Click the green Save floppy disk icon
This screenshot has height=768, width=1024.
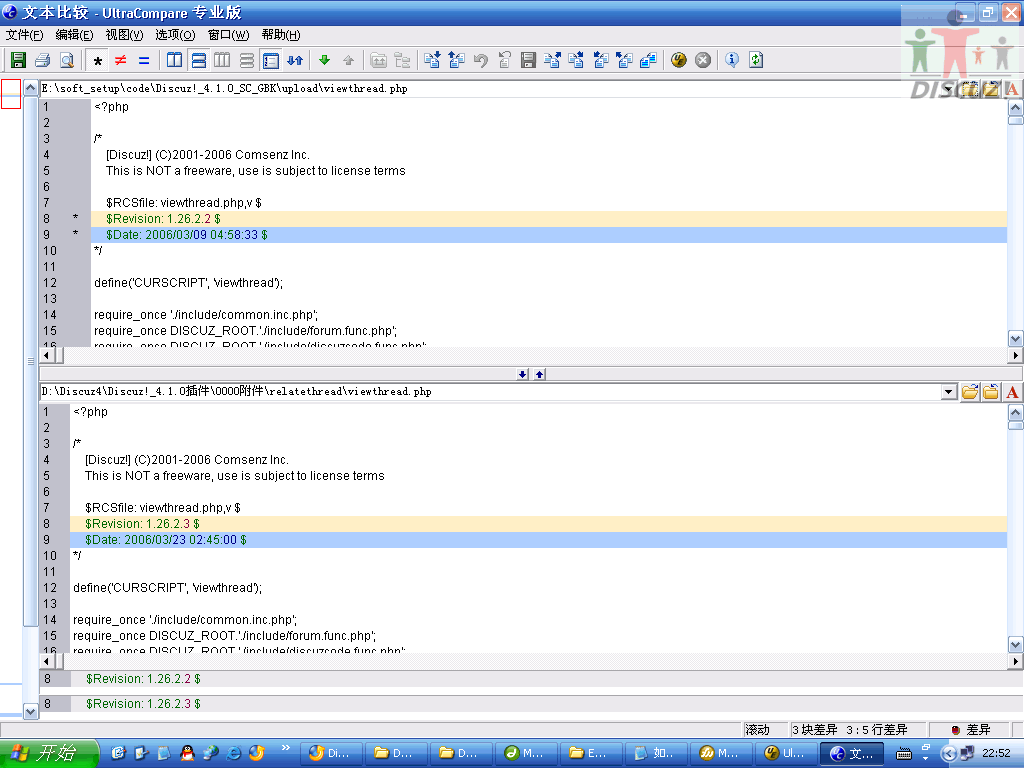18,61
